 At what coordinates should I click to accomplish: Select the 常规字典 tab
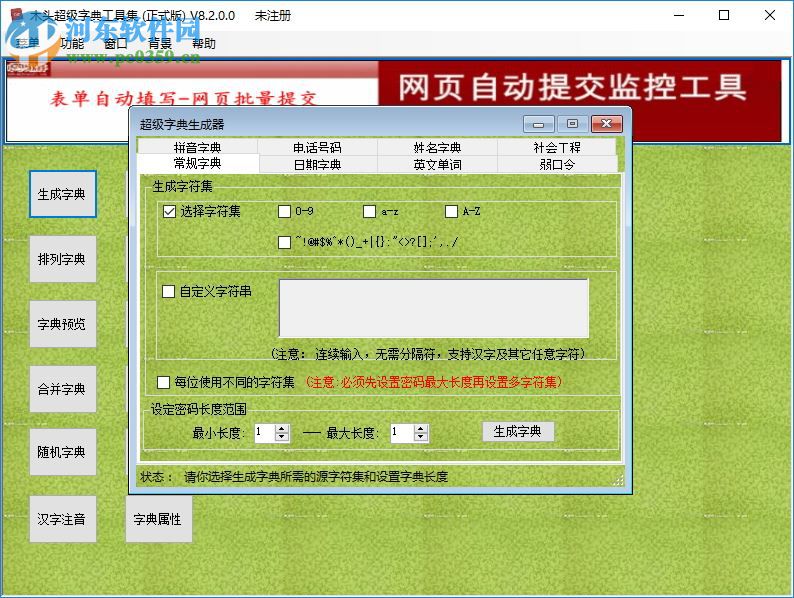pyautogui.click(x=197, y=163)
